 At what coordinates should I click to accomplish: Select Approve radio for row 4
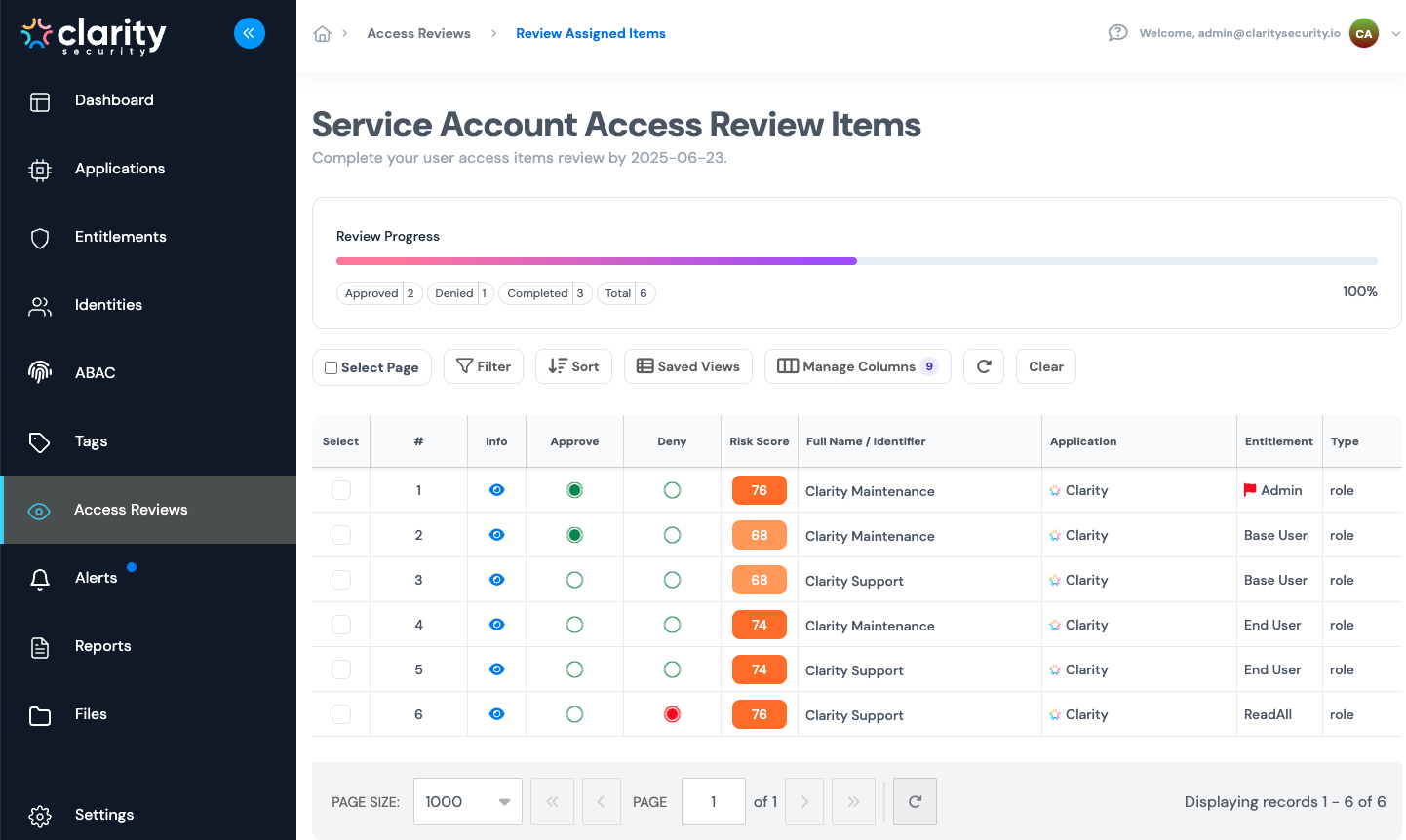tap(574, 625)
